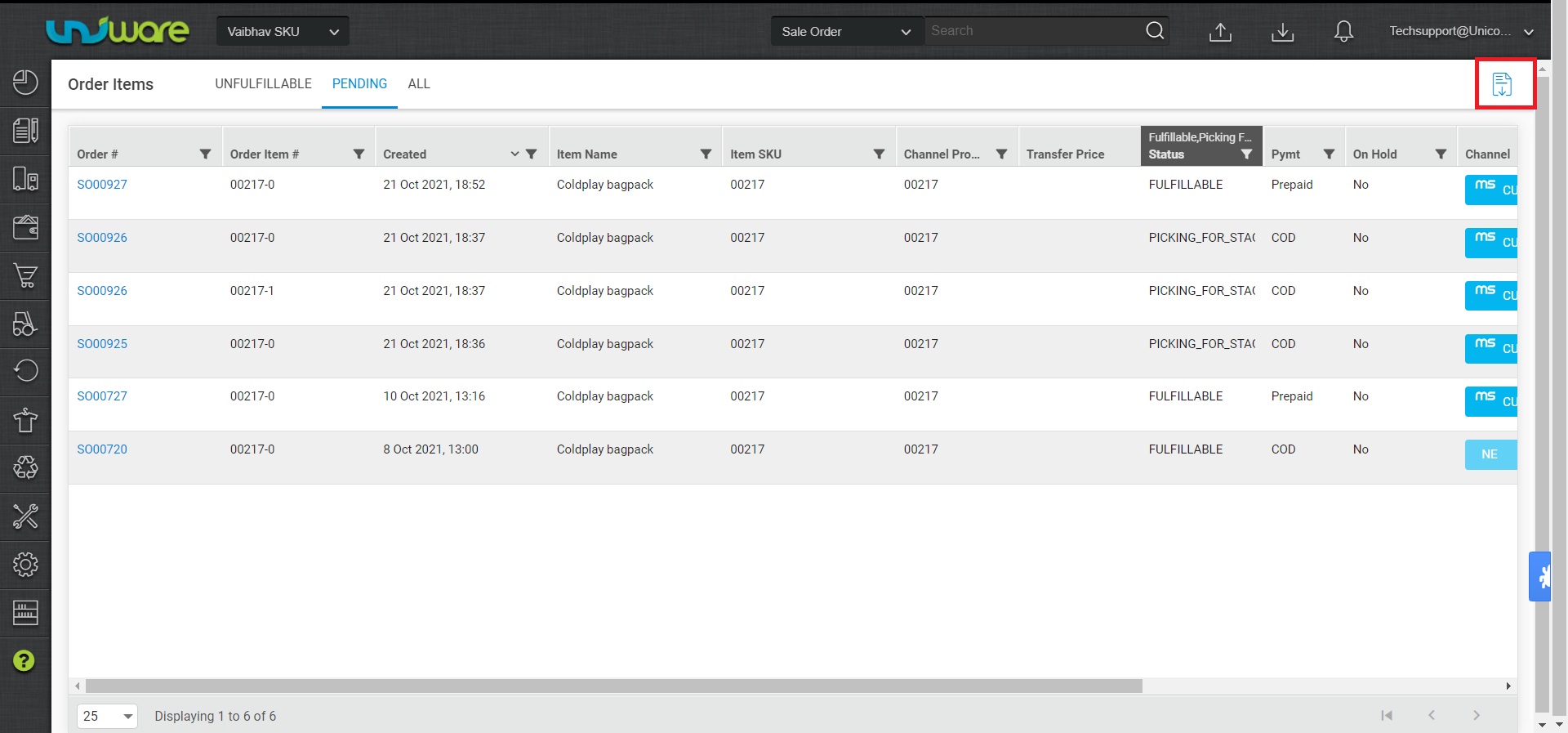Filter the Order Item # column

[359, 154]
